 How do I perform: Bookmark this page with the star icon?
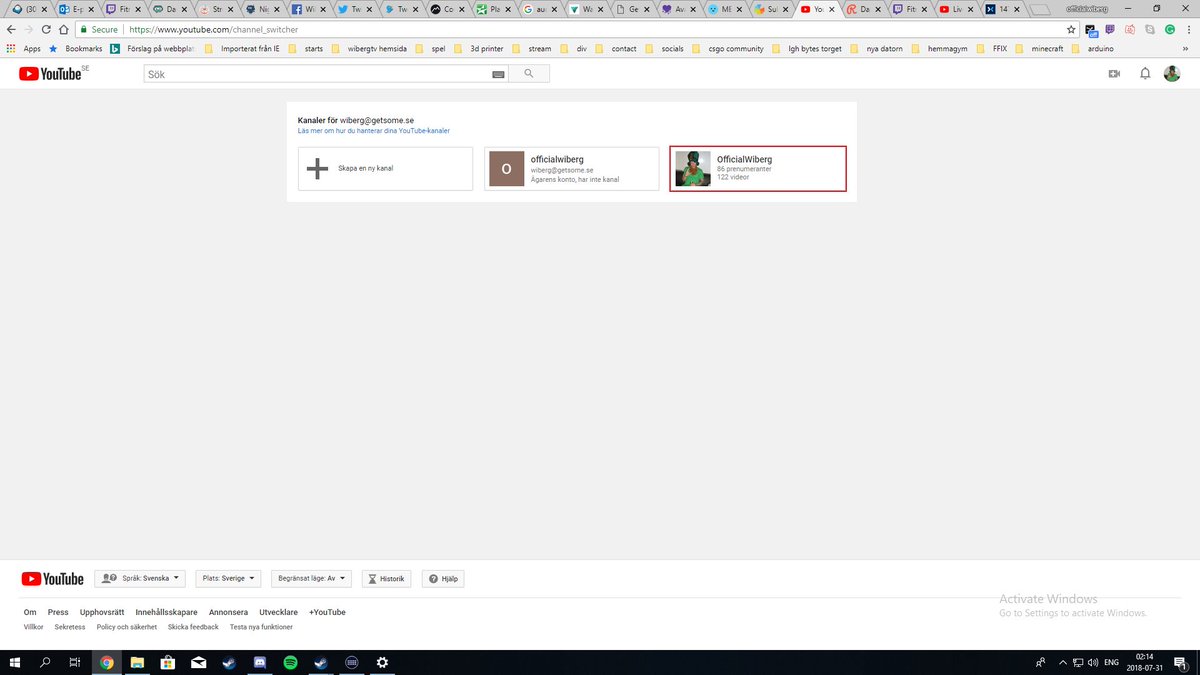1071,30
